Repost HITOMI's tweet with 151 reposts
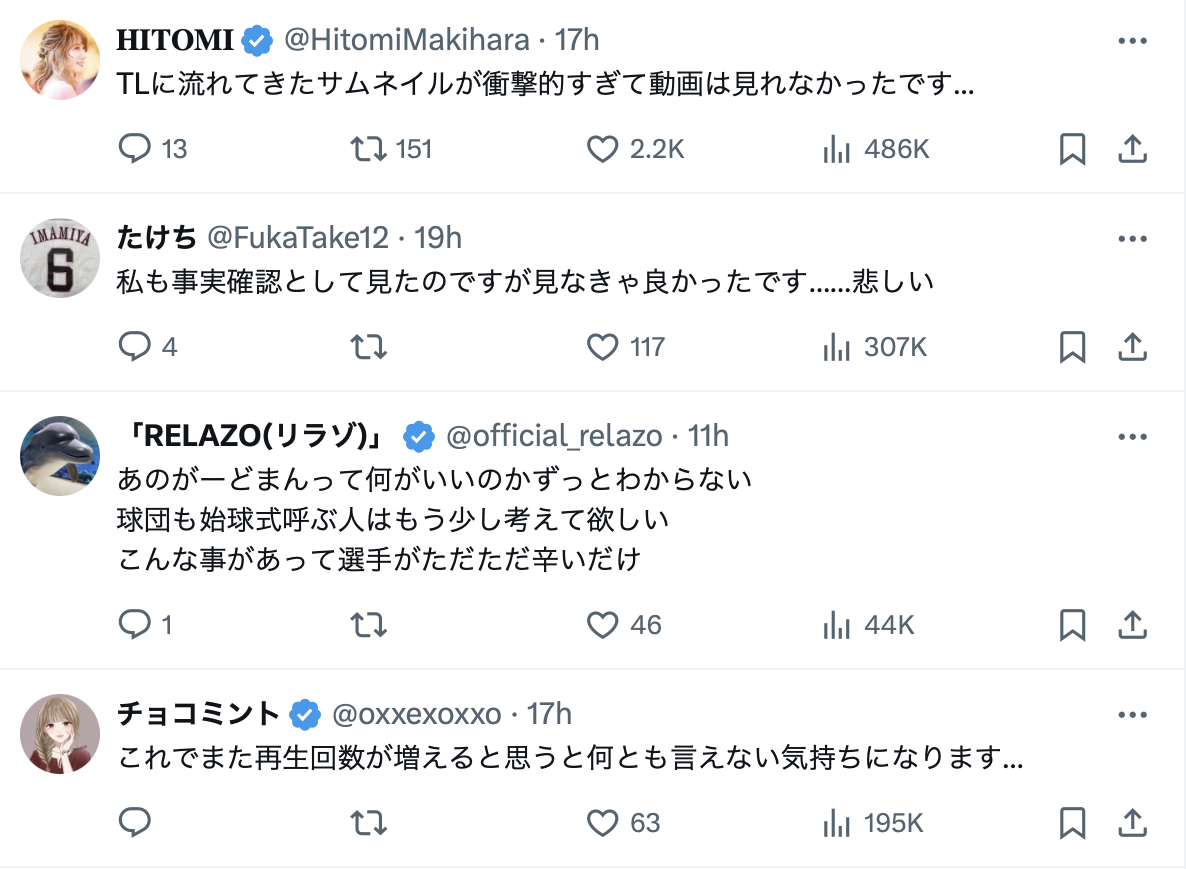This screenshot has height=869, width=1186. point(368,150)
